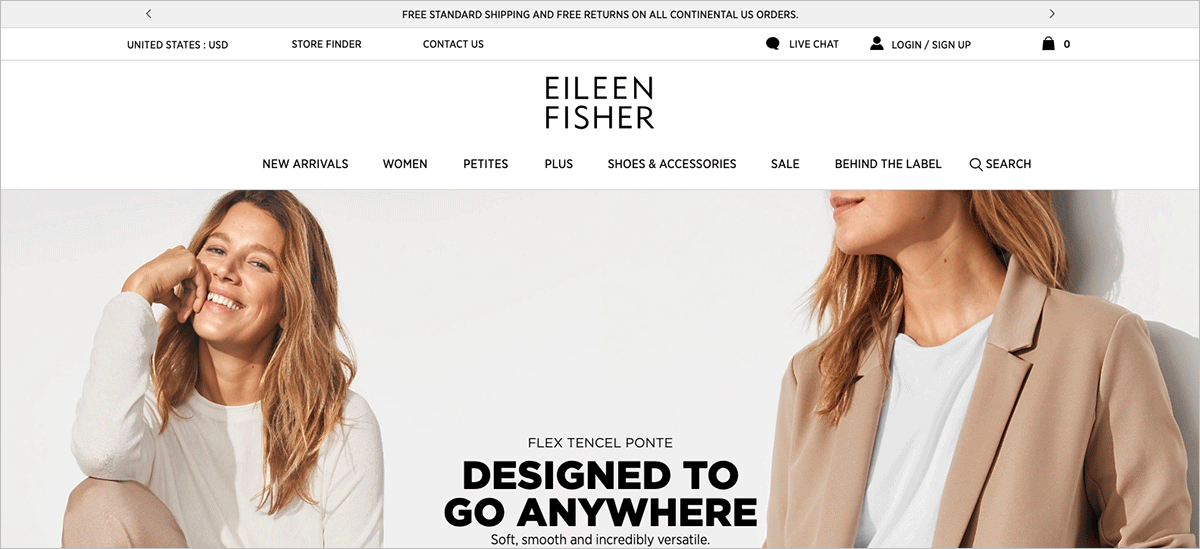Click the previous announcement arrow in top banner

149,14
